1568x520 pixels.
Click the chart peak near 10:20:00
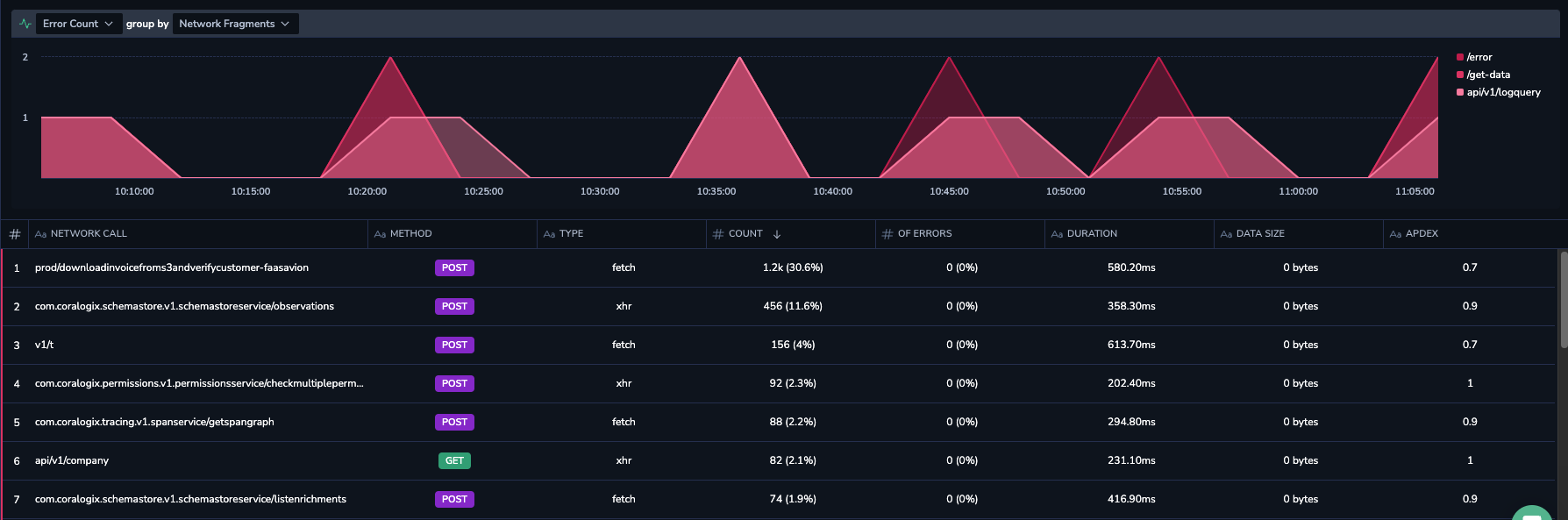point(390,58)
